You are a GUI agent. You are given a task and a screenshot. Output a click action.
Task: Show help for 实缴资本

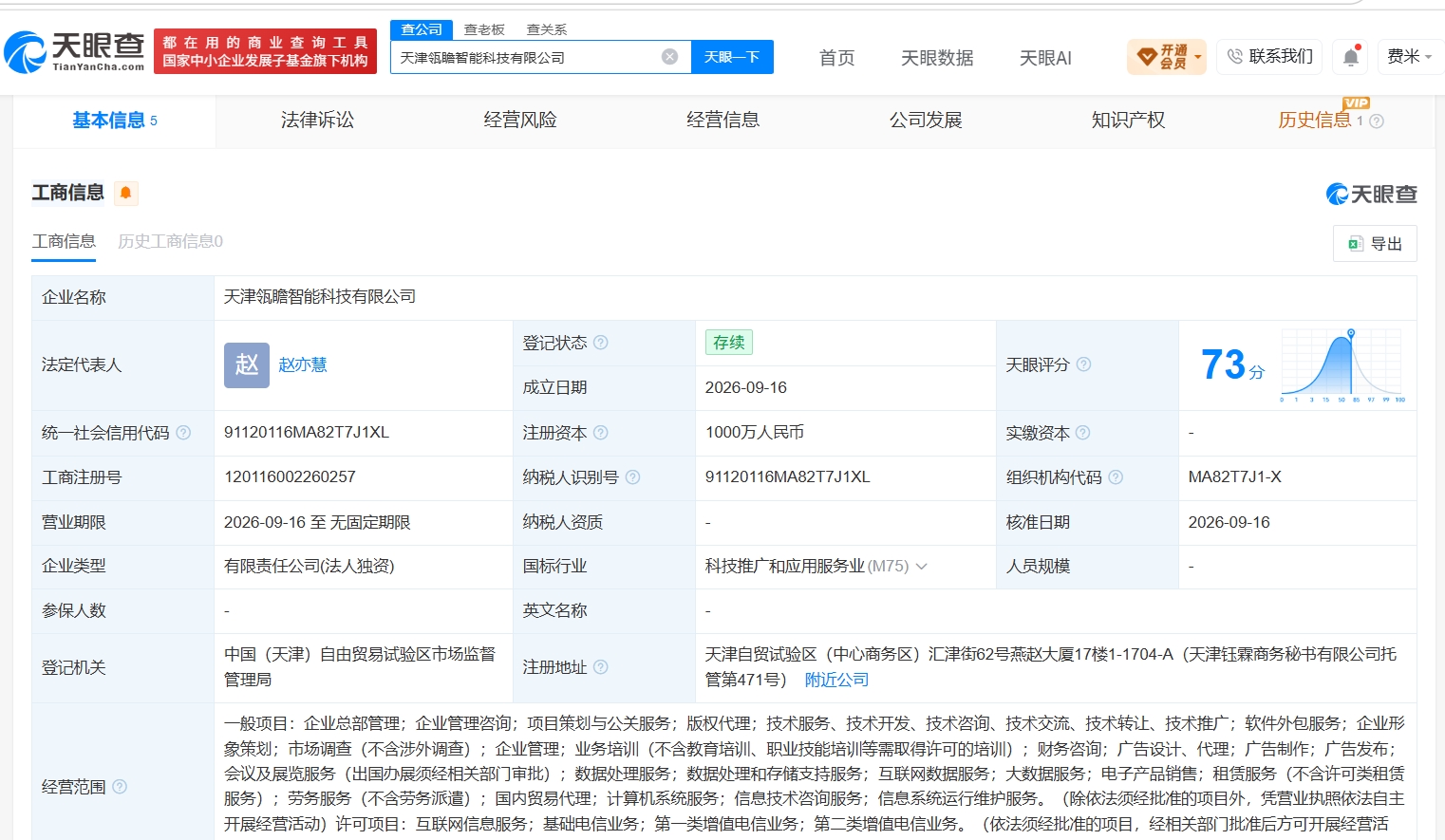1082,433
